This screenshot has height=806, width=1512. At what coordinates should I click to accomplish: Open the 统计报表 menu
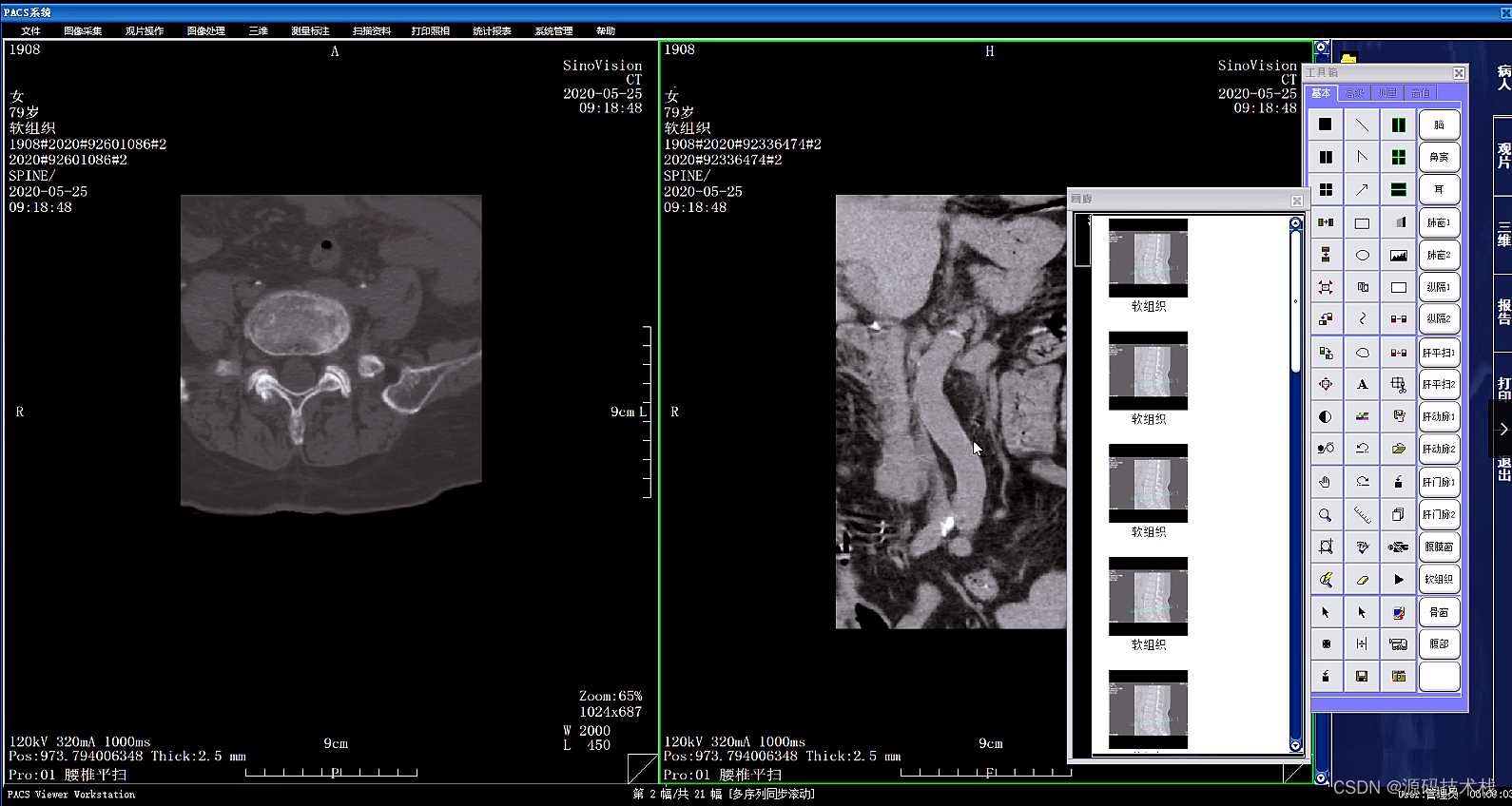(x=492, y=31)
